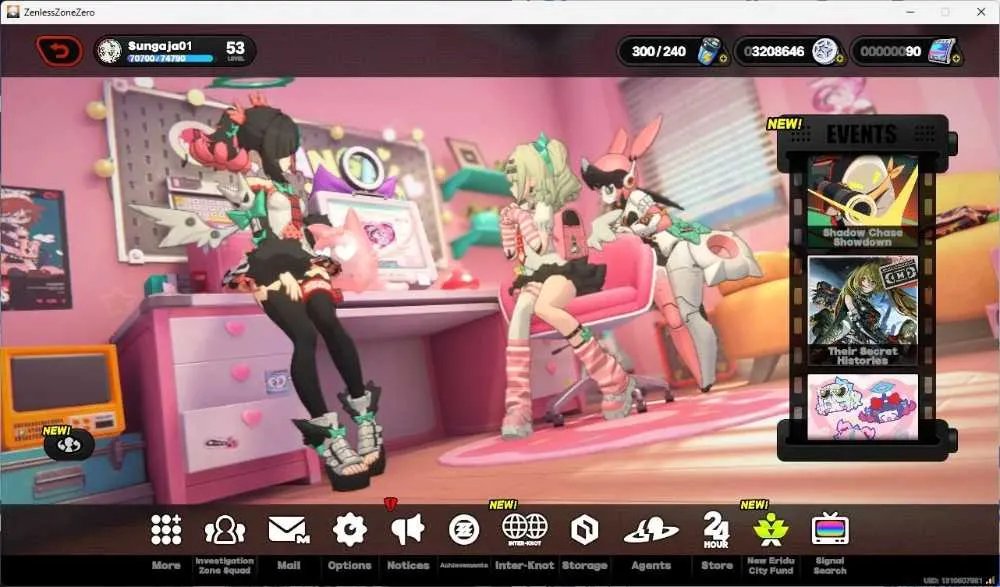Click the player avatar portrait

click(110, 51)
